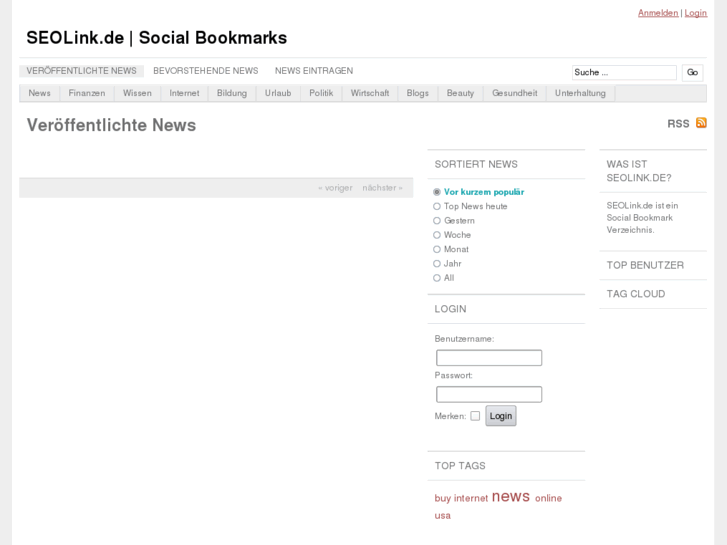The image size is (727, 545).
Task: Open the 'Tag Cloud' sidebar heading
Action: [x=636, y=294]
